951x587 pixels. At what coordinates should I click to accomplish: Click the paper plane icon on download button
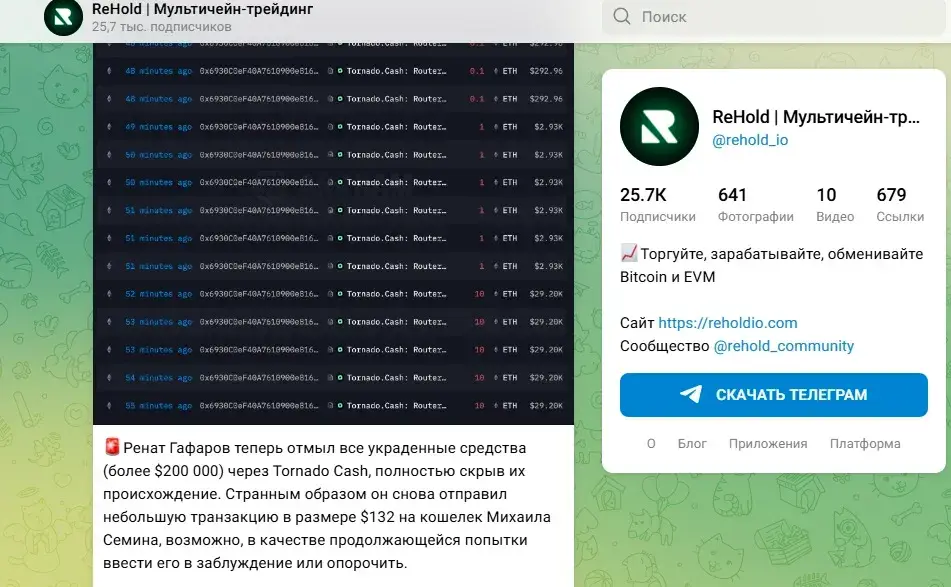[x=691, y=394]
